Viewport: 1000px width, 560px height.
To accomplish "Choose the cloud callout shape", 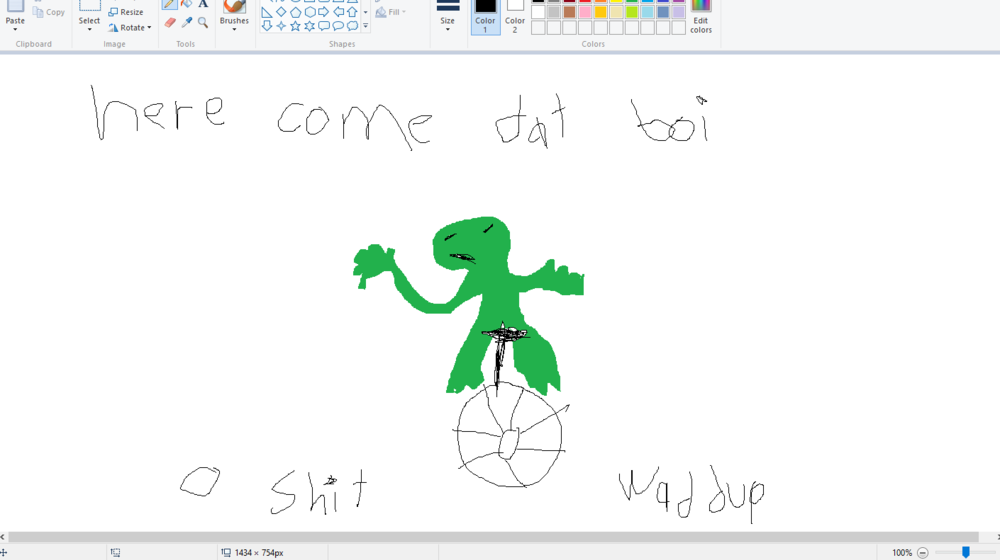I will pyautogui.click(x=352, y=26).
